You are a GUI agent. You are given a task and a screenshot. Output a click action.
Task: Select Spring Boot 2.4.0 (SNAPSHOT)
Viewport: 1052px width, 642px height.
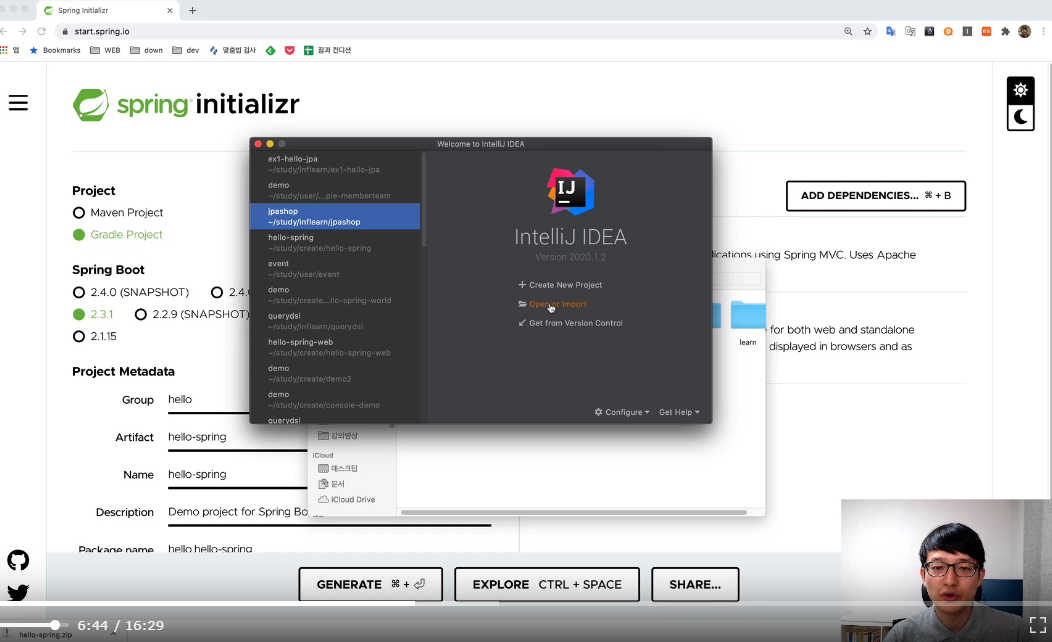coord(78,292)
